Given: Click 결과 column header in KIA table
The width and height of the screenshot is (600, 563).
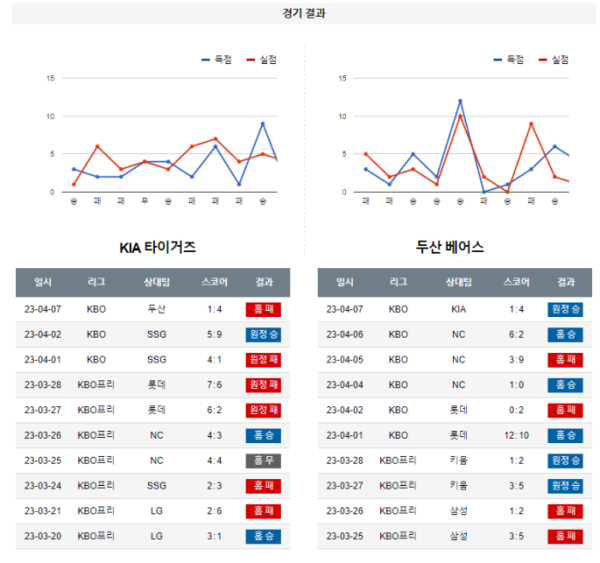Looking at the screenshot, I should 264,282.
